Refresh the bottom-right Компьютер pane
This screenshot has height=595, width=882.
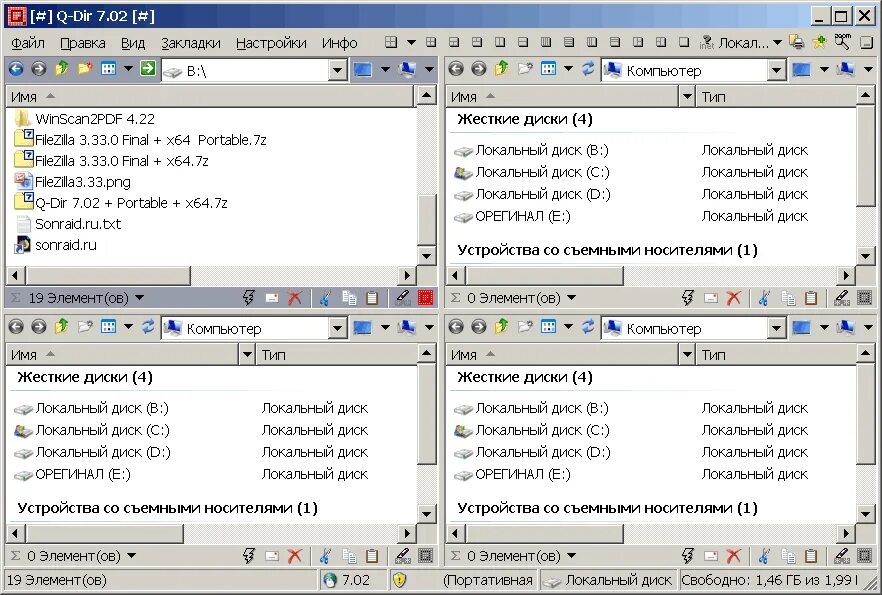[x=588, y=327]
